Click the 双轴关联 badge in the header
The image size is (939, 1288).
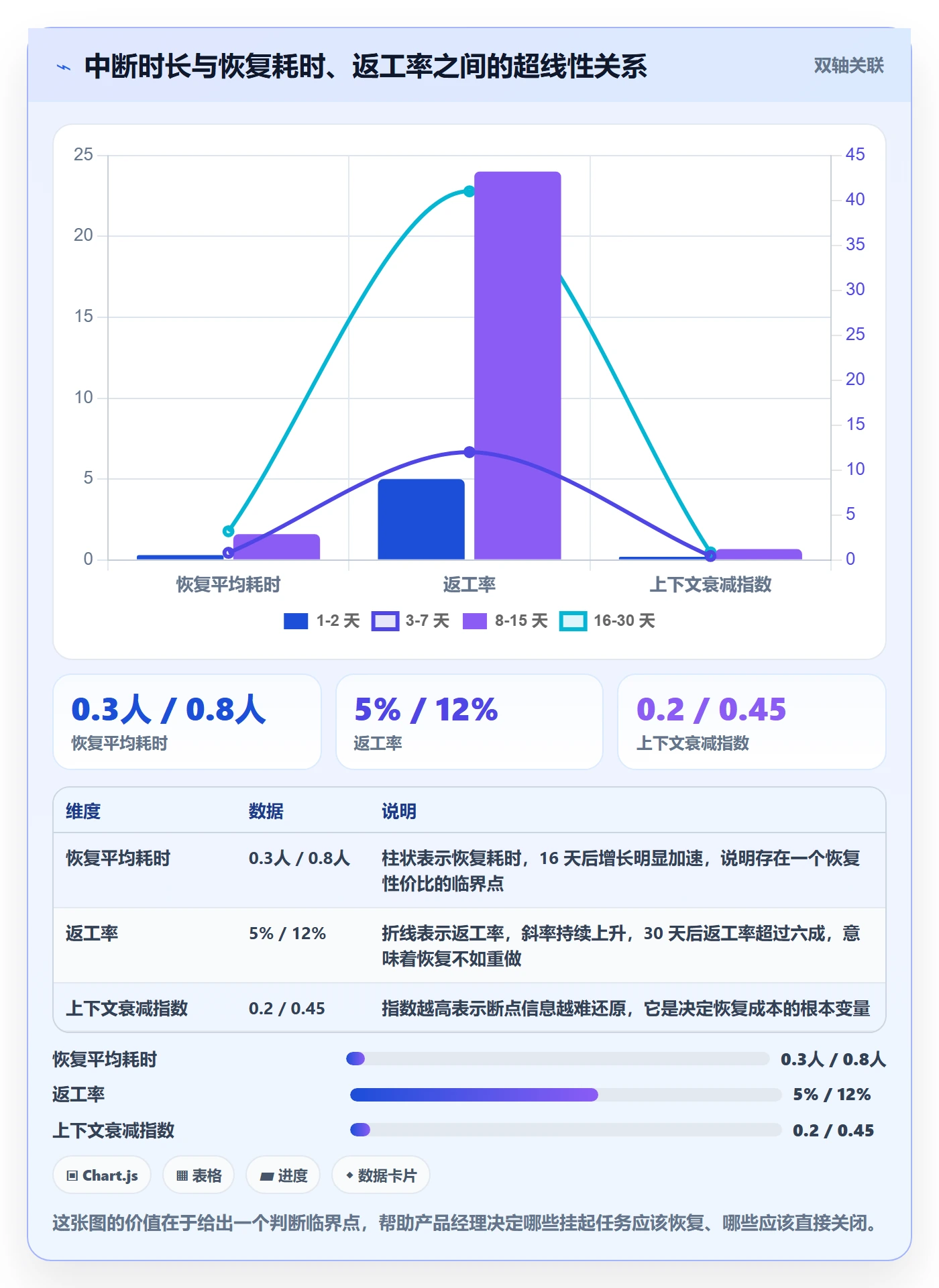[848, 66]
